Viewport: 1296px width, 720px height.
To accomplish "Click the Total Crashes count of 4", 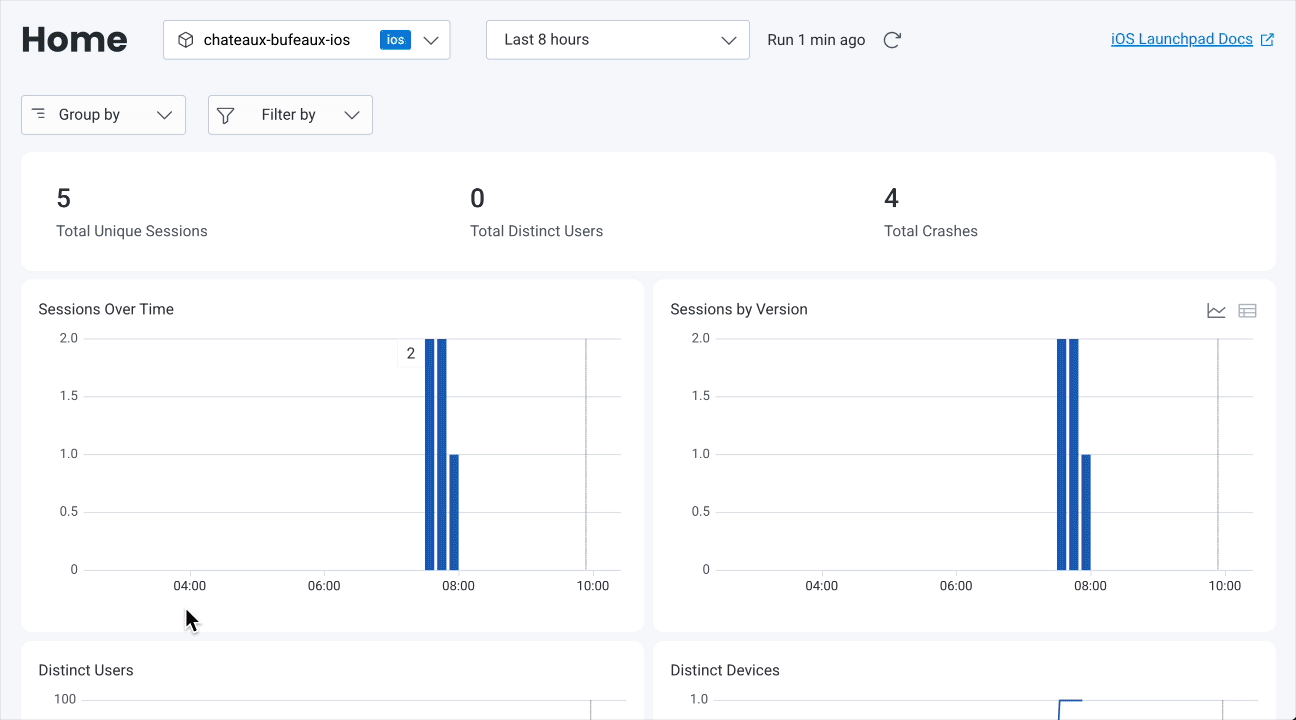I will 891,198.
